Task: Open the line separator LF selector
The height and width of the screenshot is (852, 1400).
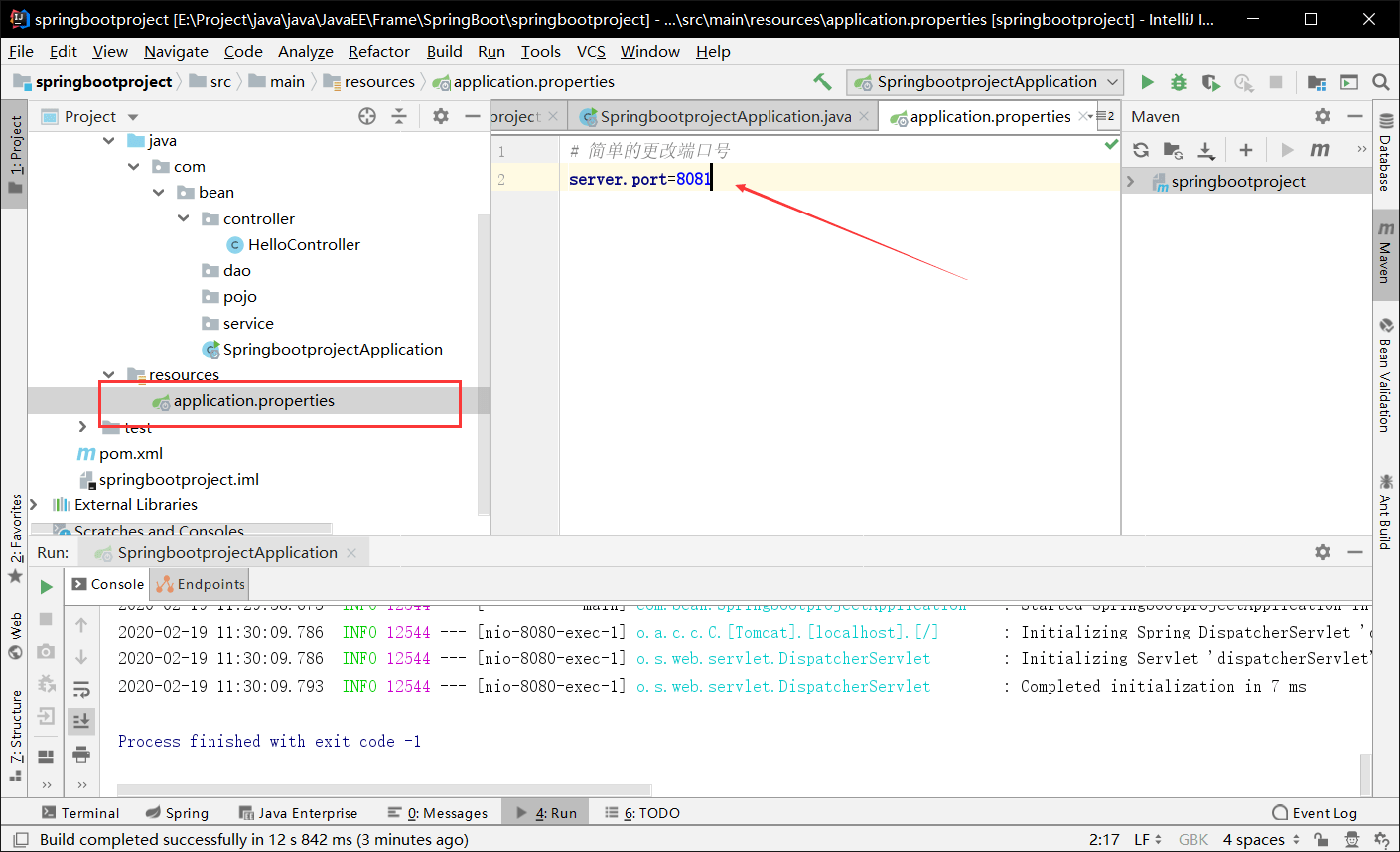Action: 1148,840
